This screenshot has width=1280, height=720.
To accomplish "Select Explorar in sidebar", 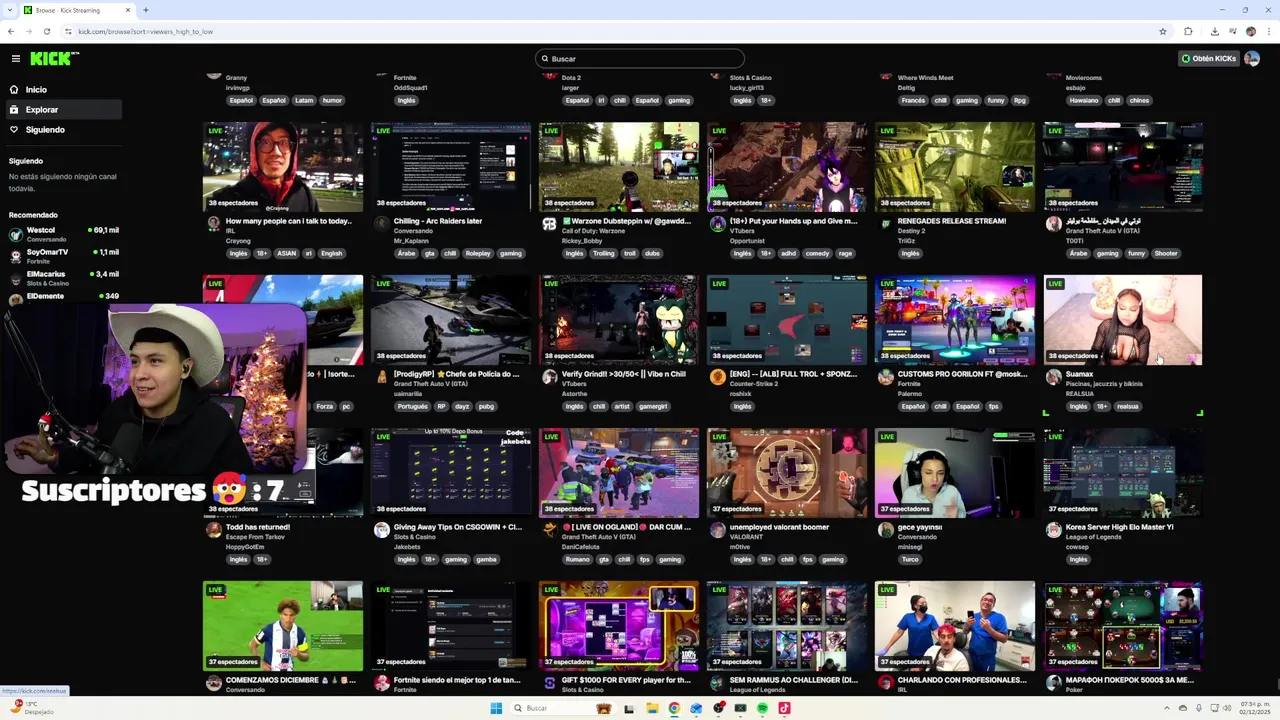I will [x=62, y=110].
